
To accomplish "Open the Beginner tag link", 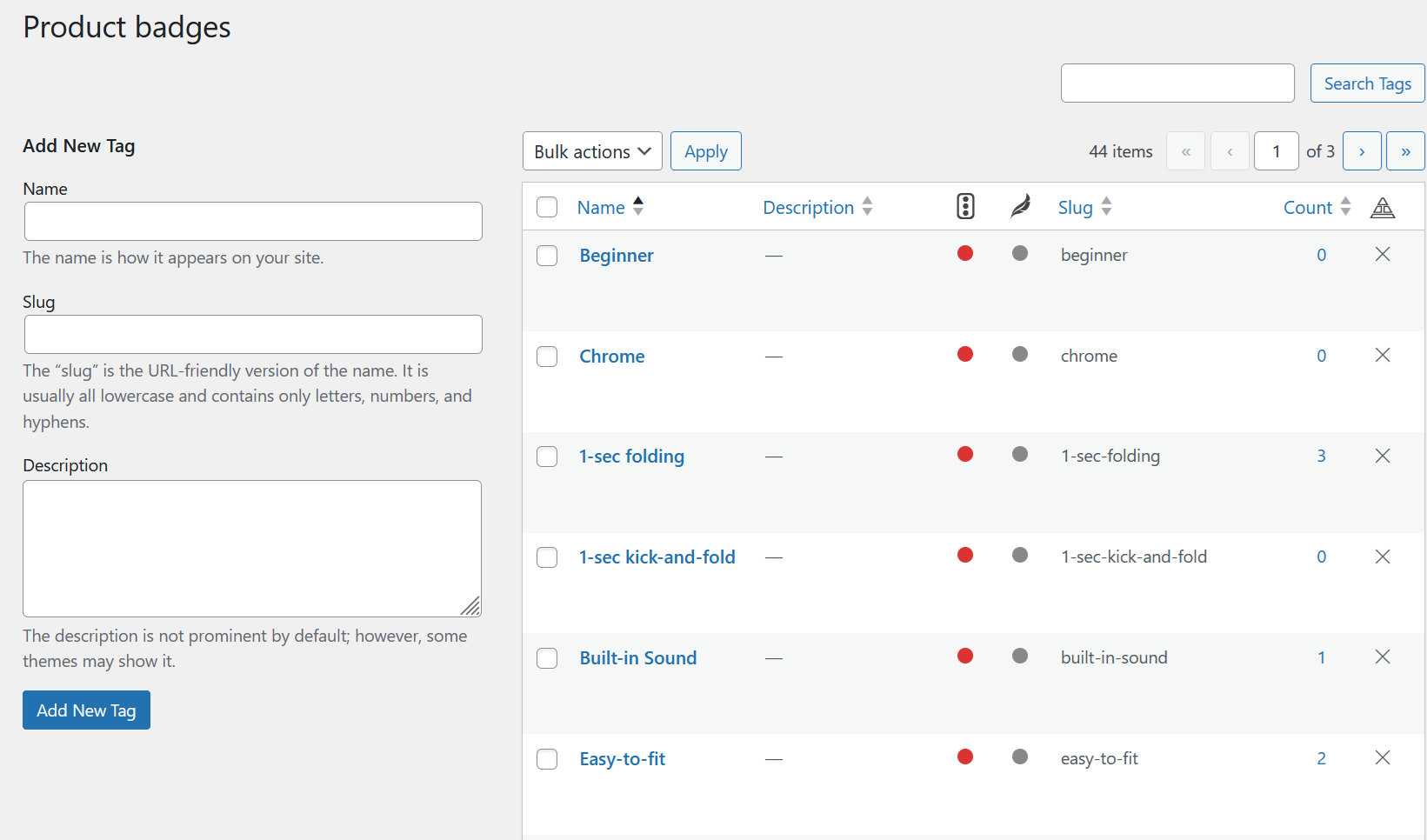I will click(617, 256).
